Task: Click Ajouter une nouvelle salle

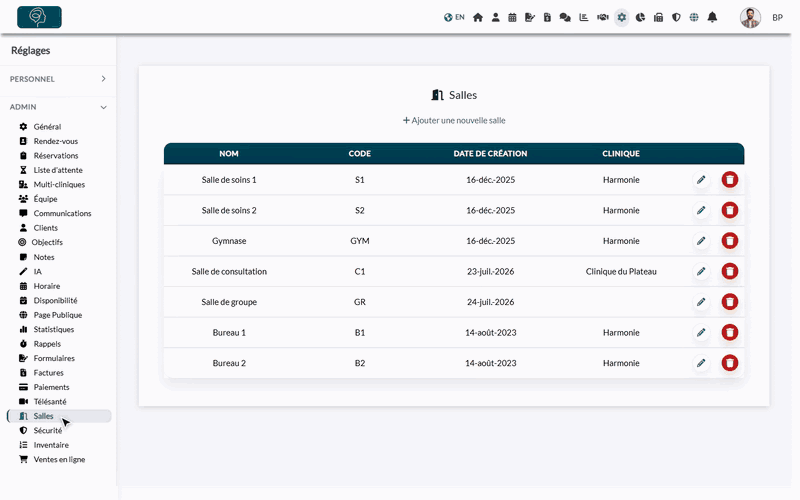Action: pos(454,120)
